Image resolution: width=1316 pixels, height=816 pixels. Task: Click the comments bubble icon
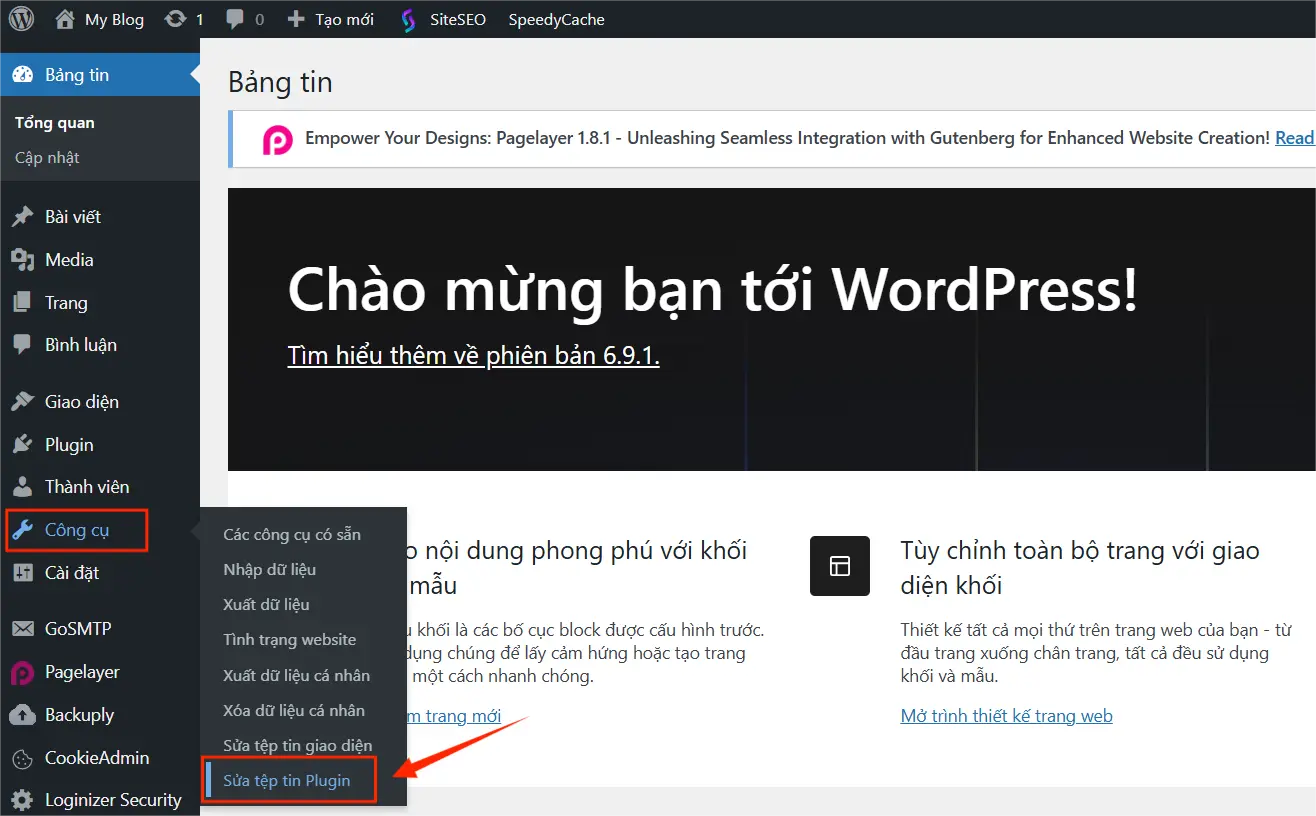(235, 19)
